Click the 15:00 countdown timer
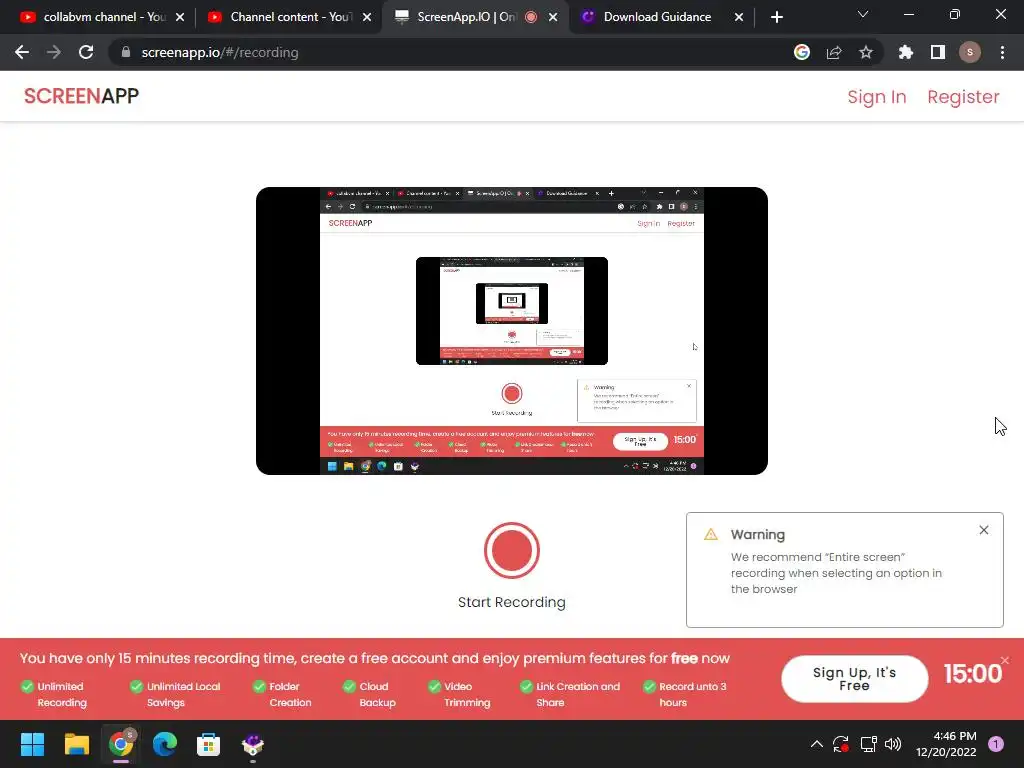1024x768 pixels. tap(972, 674)
